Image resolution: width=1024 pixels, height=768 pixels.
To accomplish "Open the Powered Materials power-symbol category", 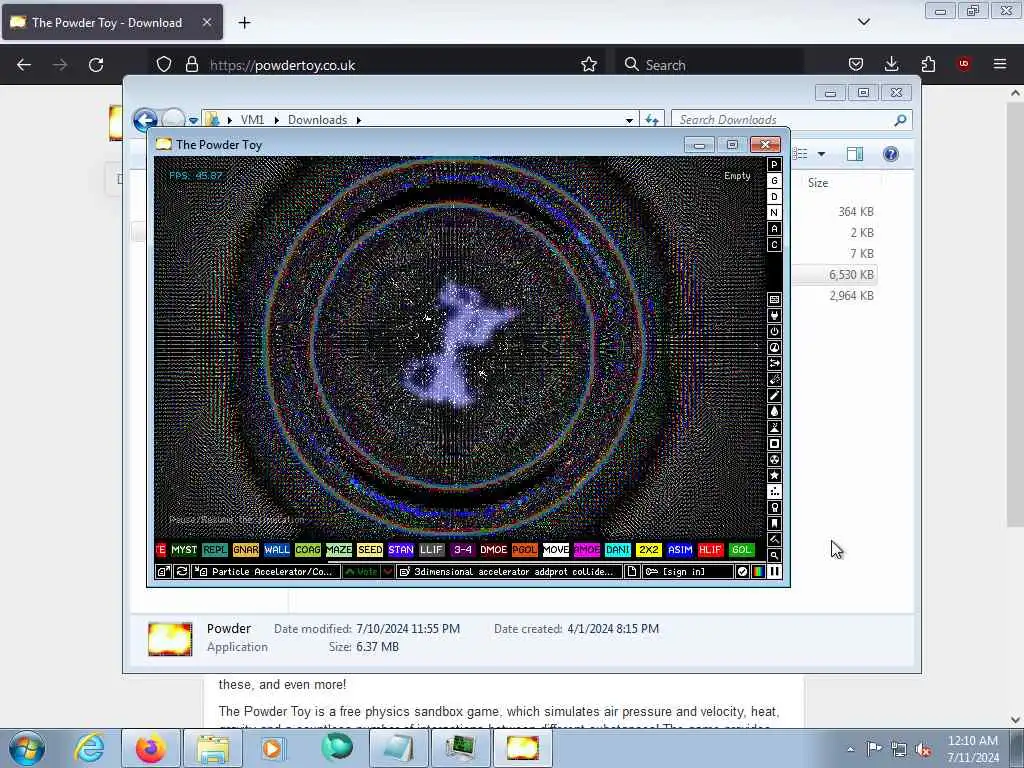I will 774,332.
